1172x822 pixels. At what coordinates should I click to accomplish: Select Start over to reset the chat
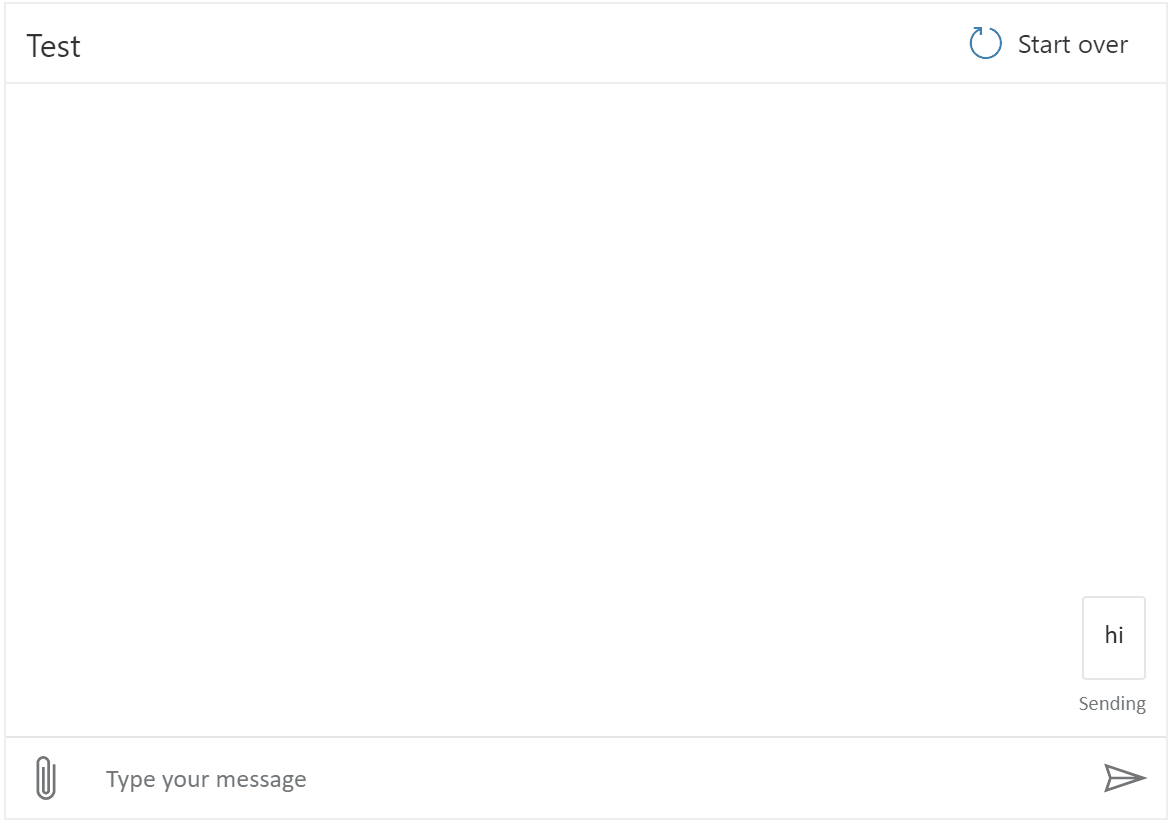coord(1071,44)
